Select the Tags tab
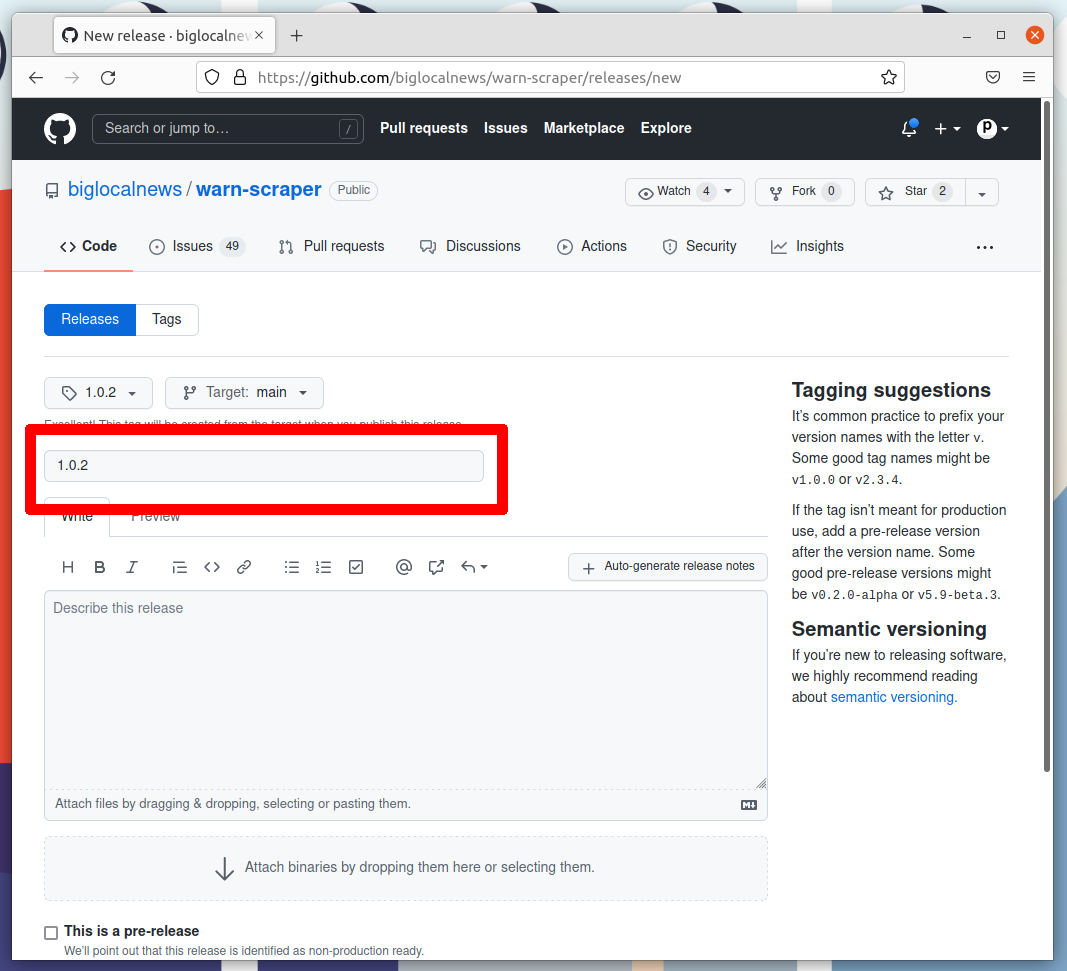The width and height of the screenshot is (1067, 971). (167, 319)
